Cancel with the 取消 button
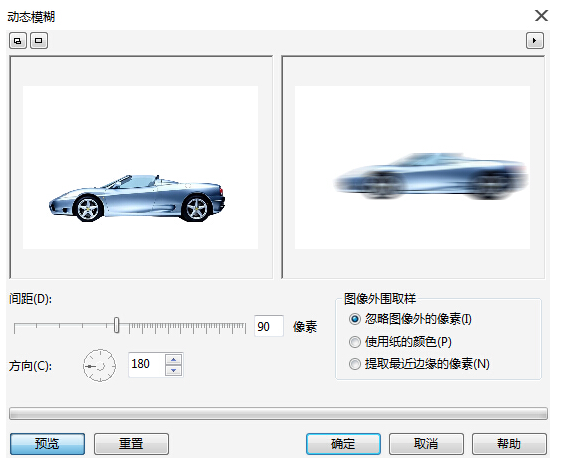The width and height of the screenshot is (562, 463). 426,444
